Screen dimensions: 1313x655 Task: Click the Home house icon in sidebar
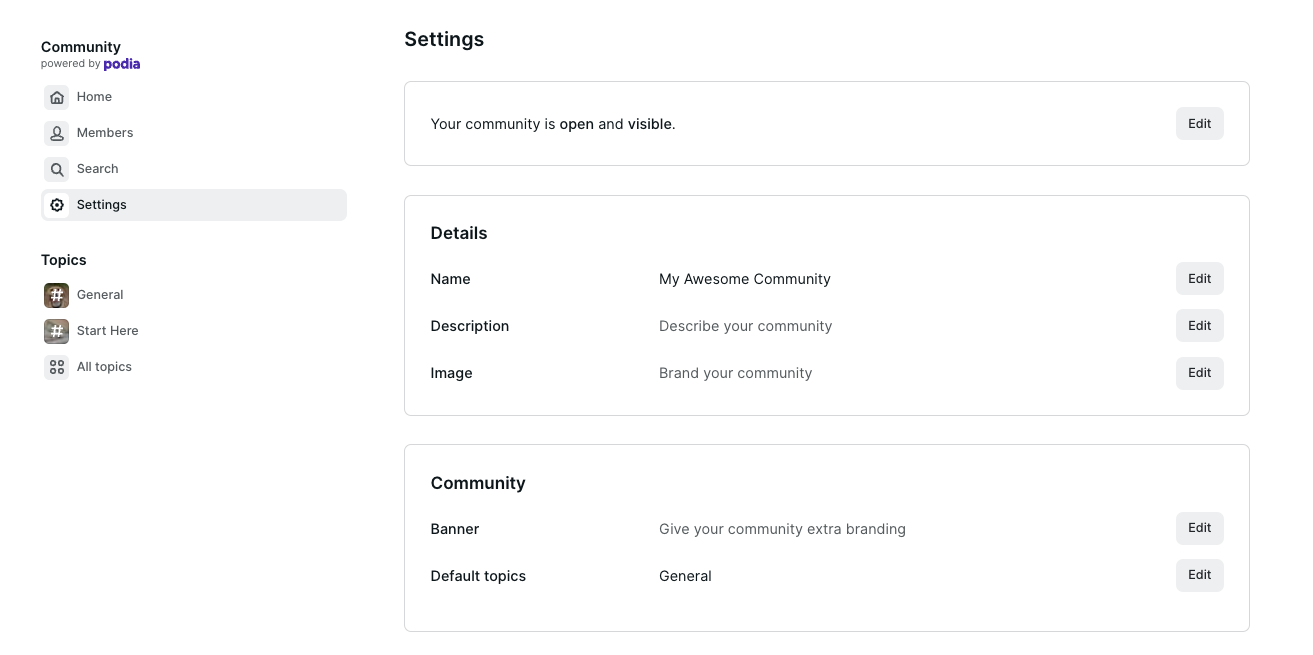click(x=57, y=97)
